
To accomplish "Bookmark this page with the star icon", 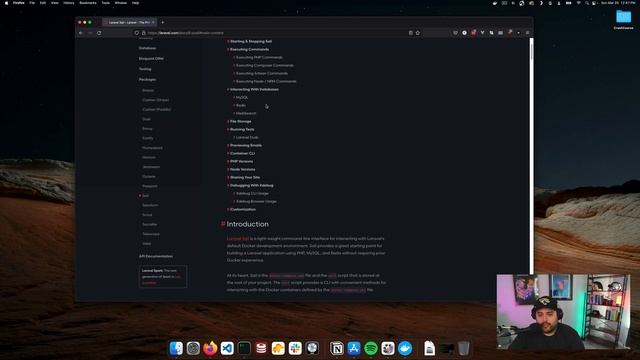I will click(418, 33).
